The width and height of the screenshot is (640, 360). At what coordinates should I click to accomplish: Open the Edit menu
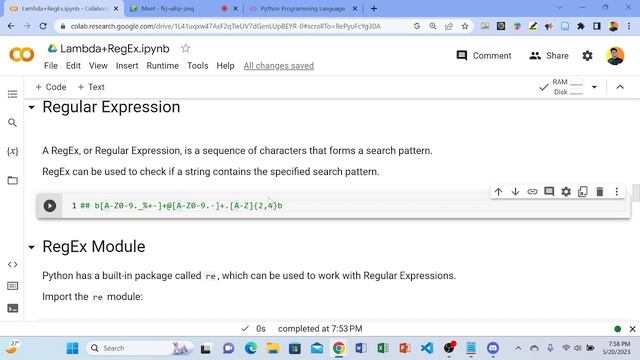click(73, 66)
